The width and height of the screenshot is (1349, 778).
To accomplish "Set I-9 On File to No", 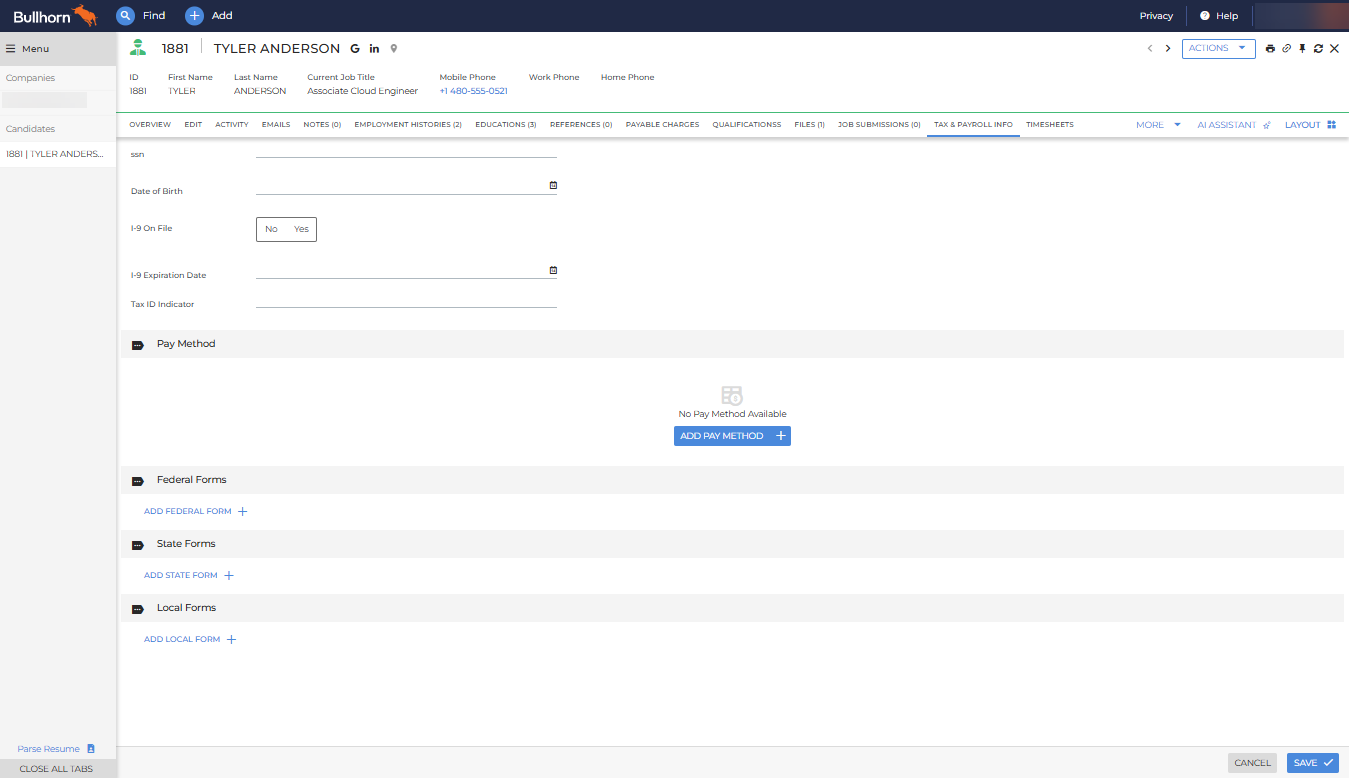I will [271, 229].
